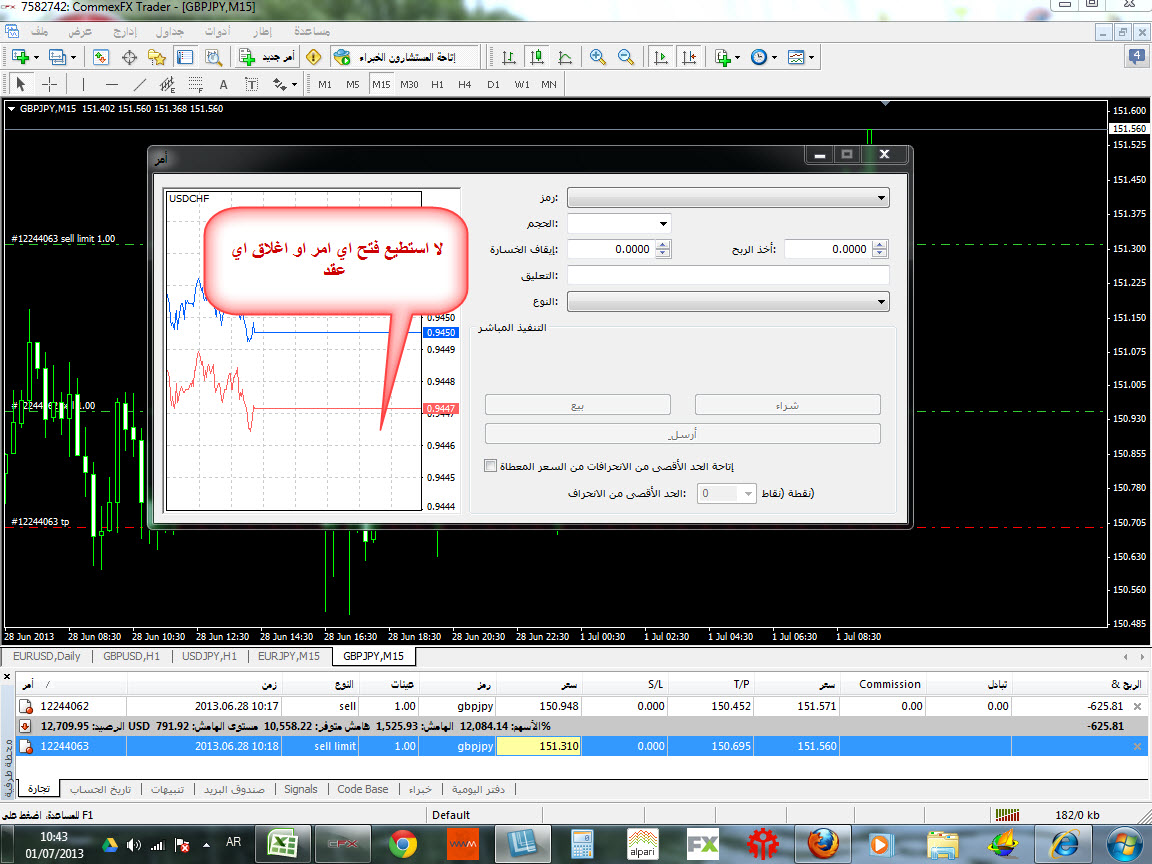Screen dimensions: 1152x864
Task: Expand the new chart dropdown arrow
Action: point(36,57)
